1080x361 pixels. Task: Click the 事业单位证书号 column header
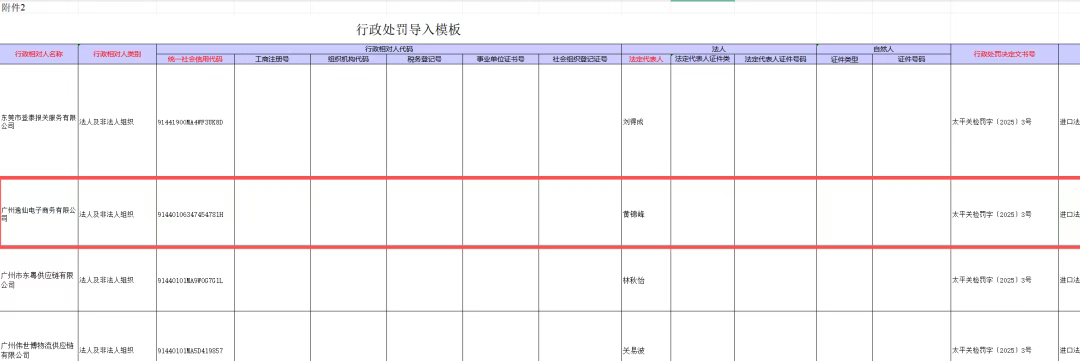pyautogui.click(x=501, y=60)
